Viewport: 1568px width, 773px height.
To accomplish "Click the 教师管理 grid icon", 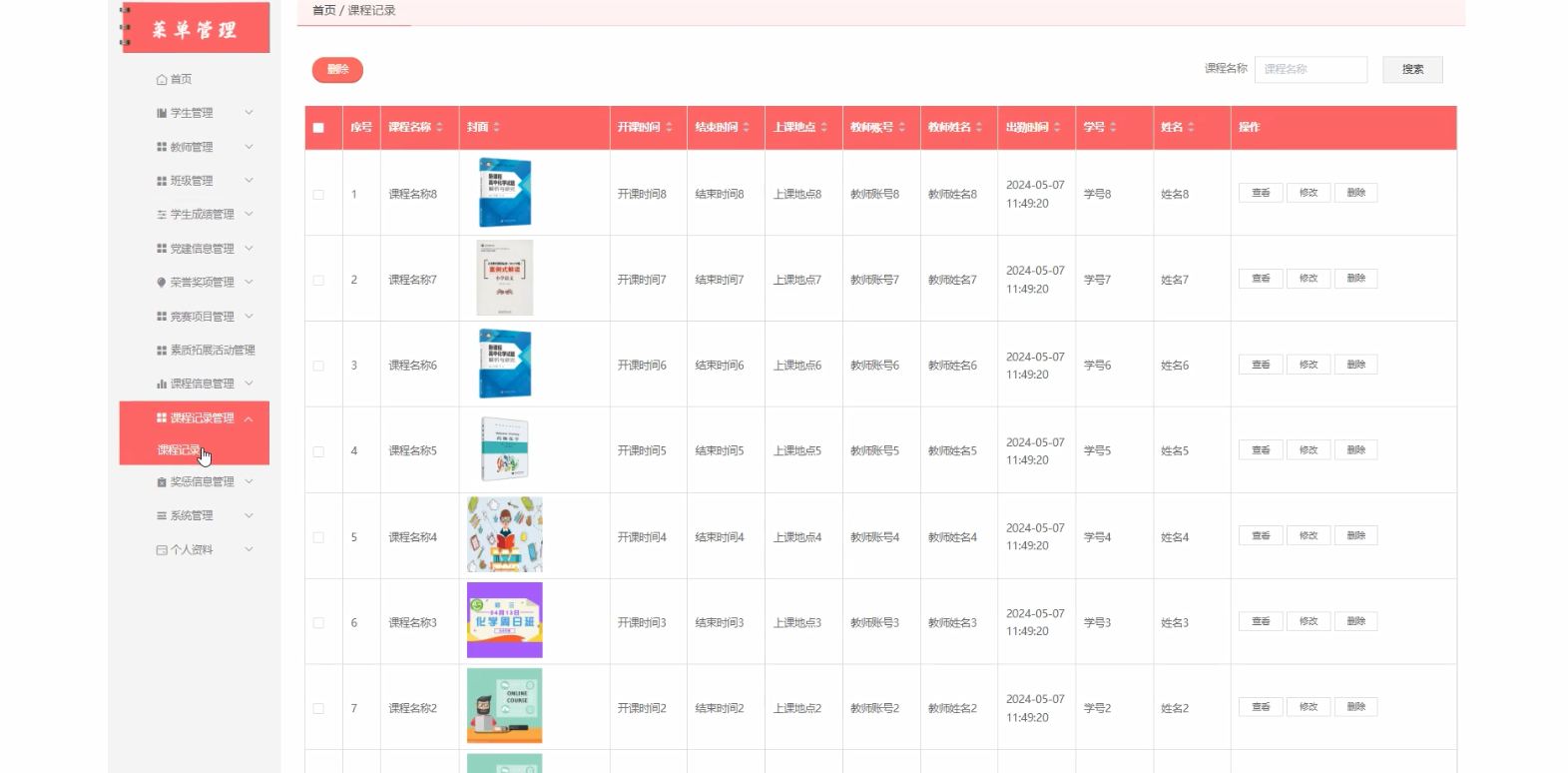I will (x=162, y=148).
